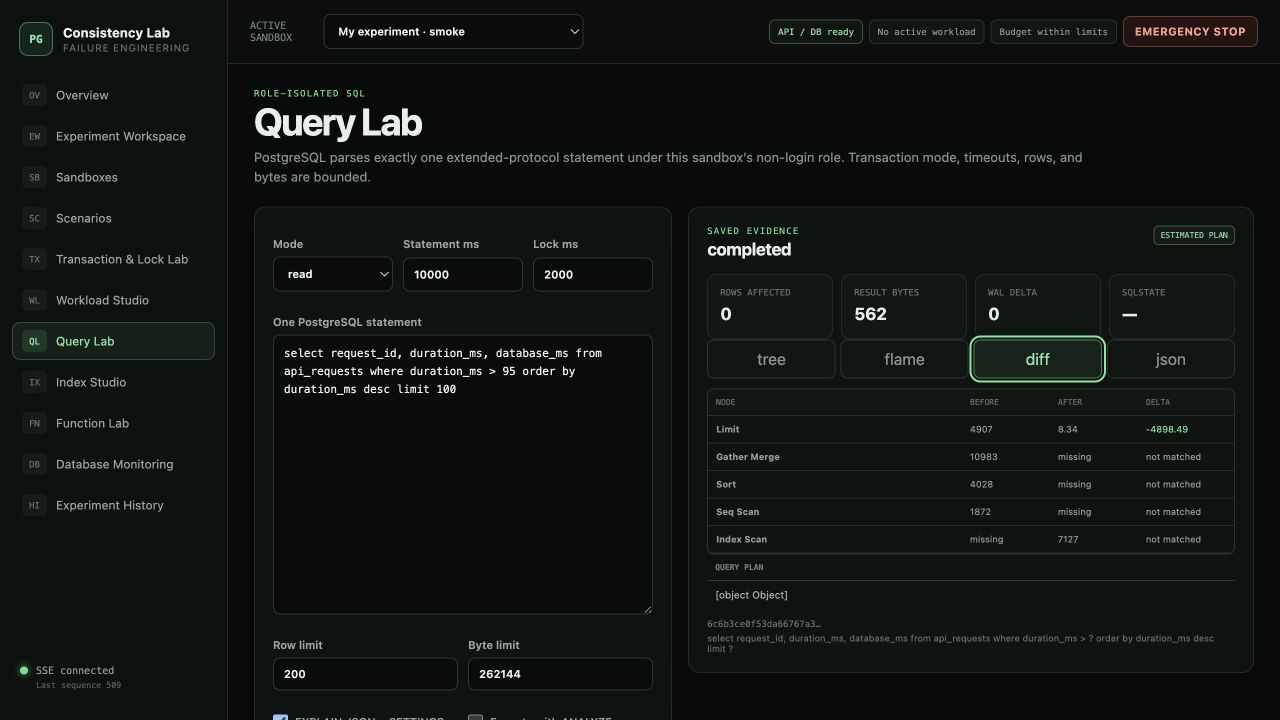1280x720 pixels.
Task: Click the Query Lab page heading
Action: [338, 123]
